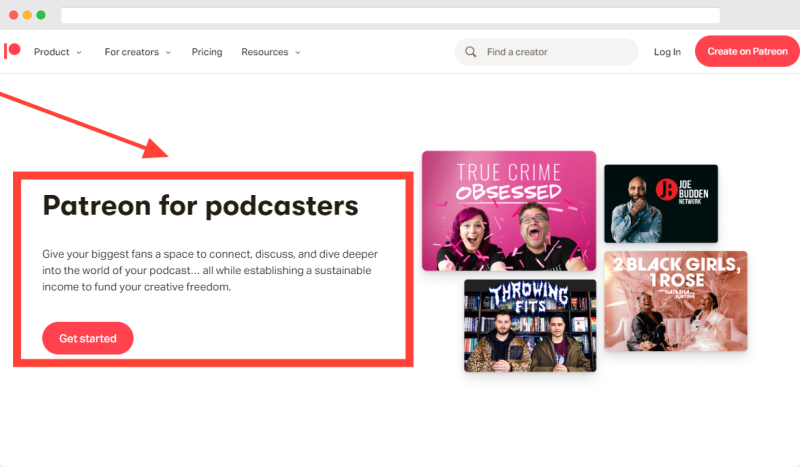Open the Product menu
Screen dimensions: 800x467
(x=52, y=52)
